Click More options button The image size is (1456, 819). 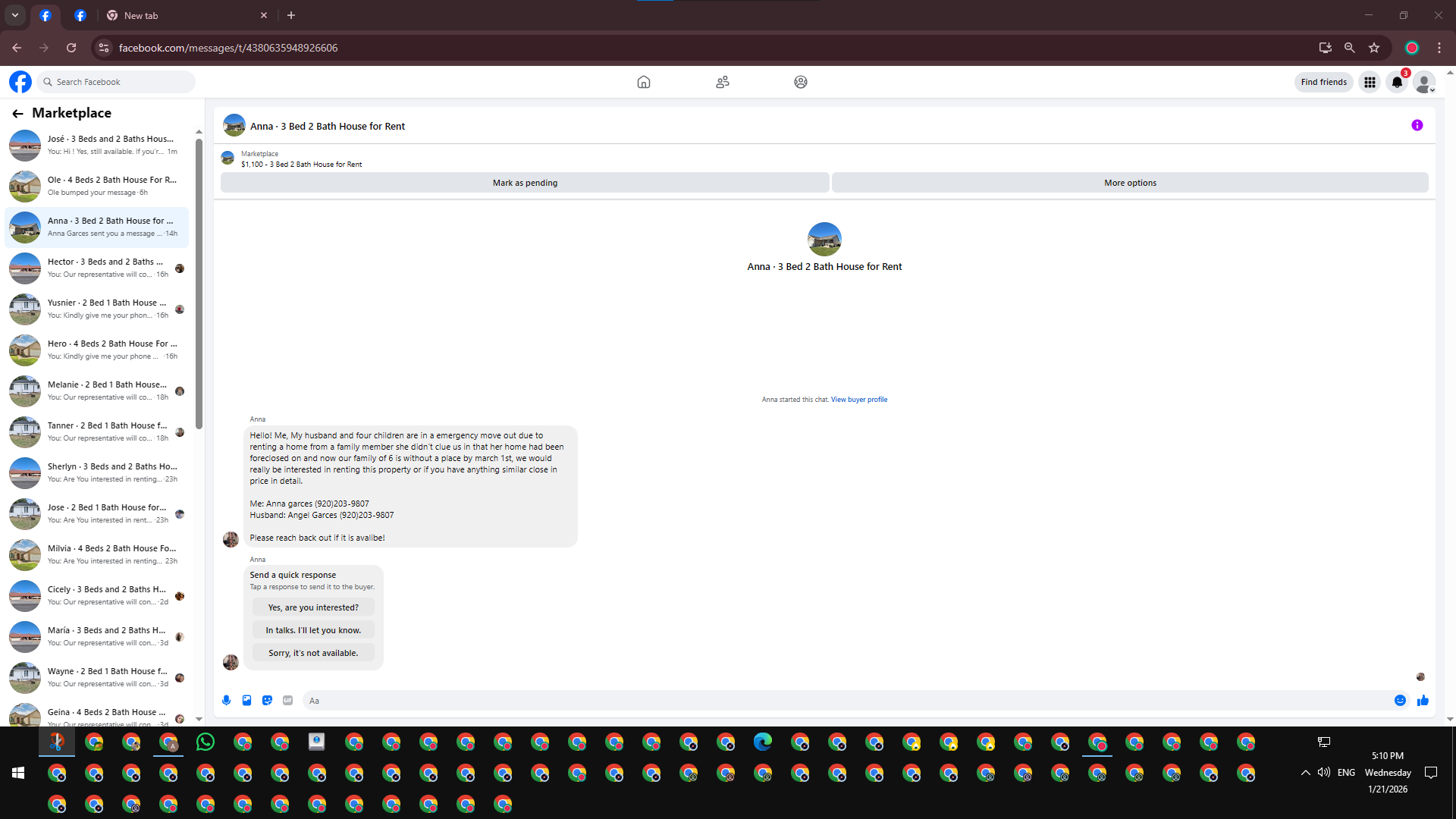click(x=1130, y=183)
